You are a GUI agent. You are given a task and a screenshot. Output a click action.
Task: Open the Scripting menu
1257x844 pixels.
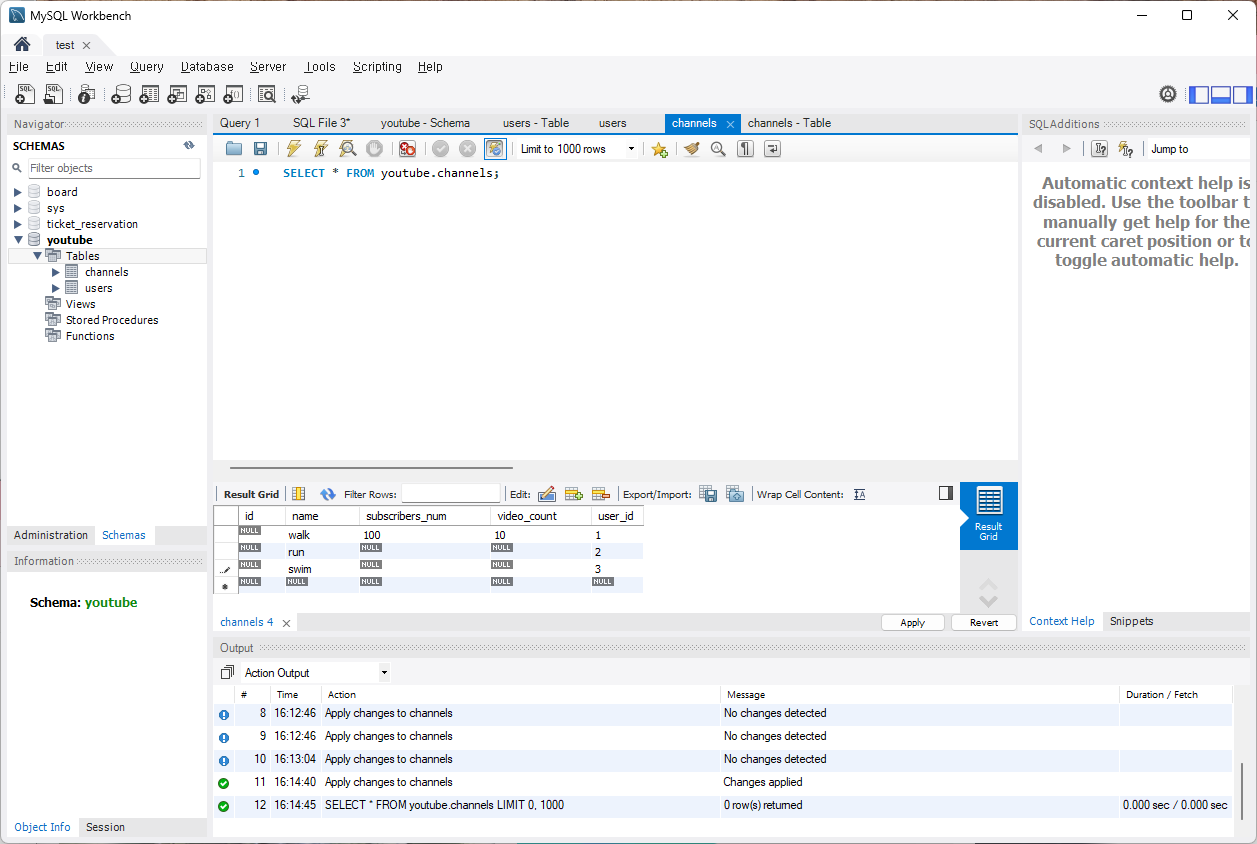pos(377,67)
